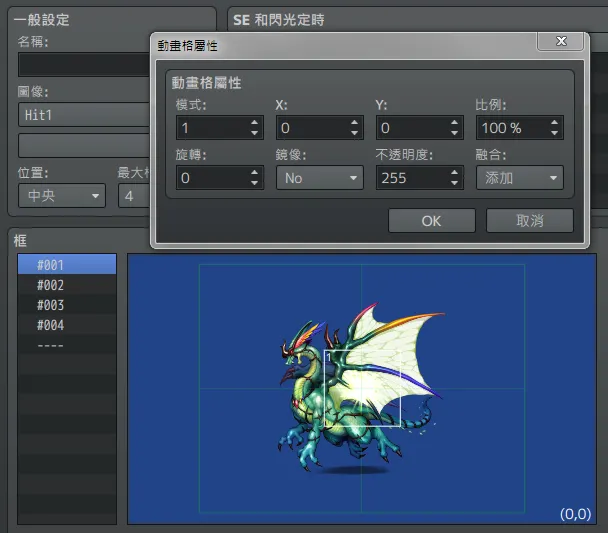The width and height of the screenshot is (608, 533).
Task: Select frame #002 in the 框 list
Action: [x=67, y=285]
